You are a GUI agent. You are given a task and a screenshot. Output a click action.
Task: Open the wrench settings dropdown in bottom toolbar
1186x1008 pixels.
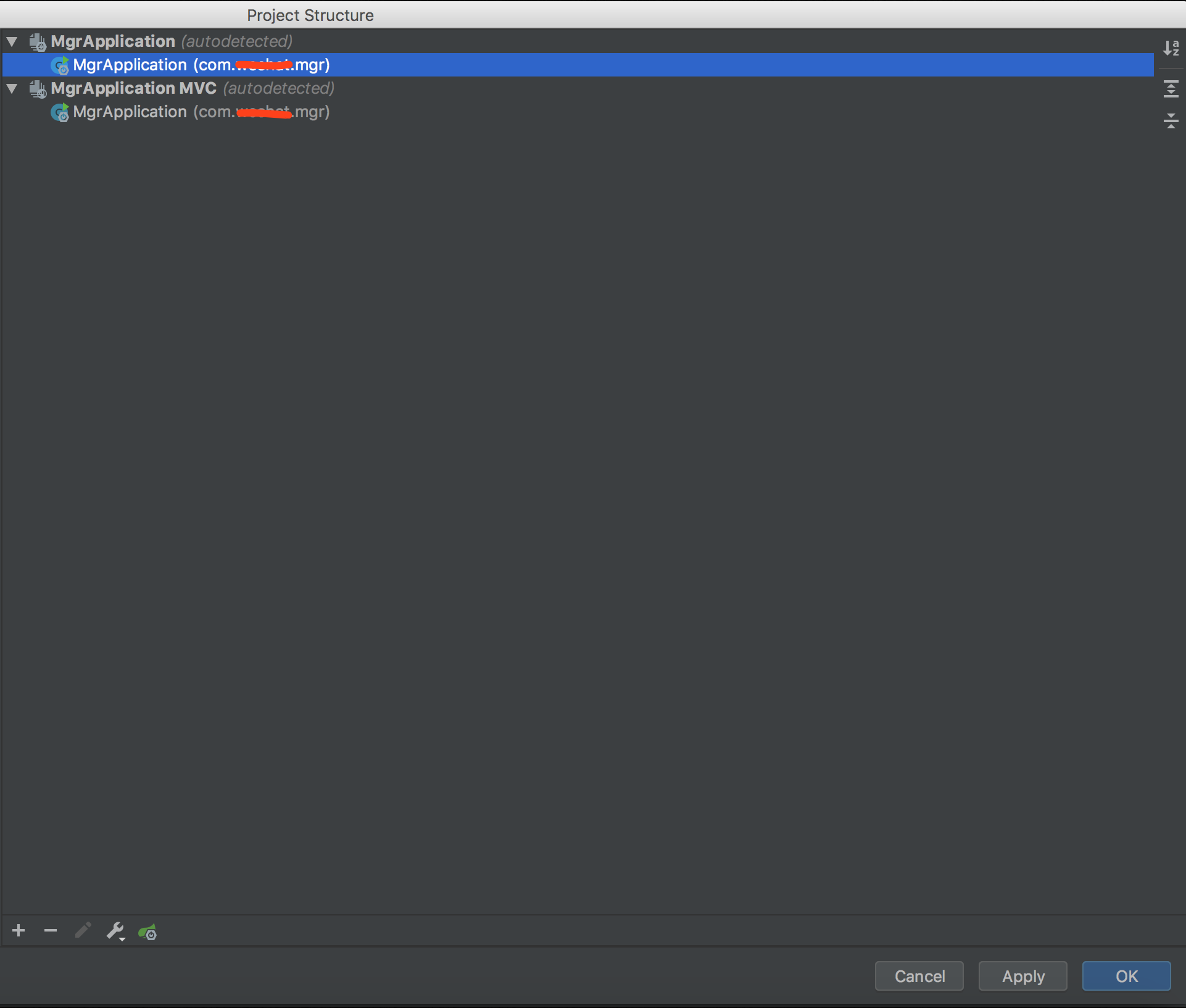click(x=115, y=931)
